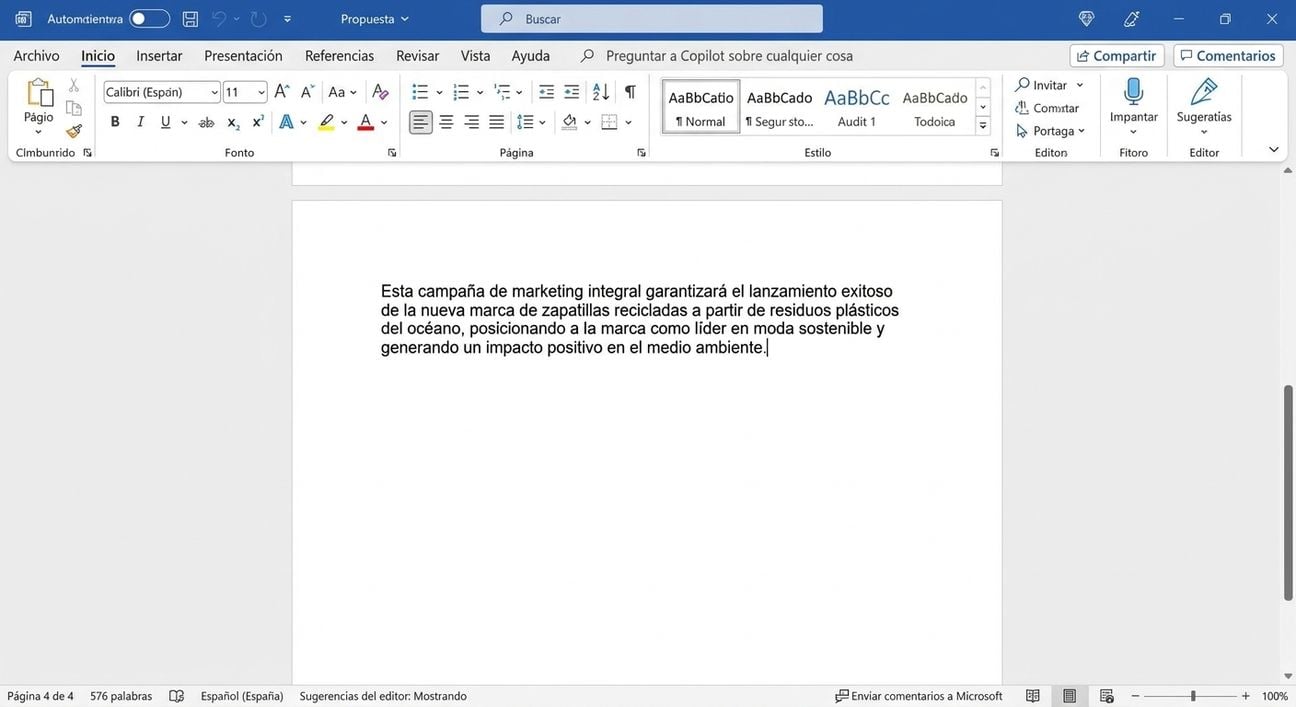Image resolution: width=1296 pixels, height=707 pixels.
Task: Apply superscript formatting
Action: click(x=258, y=122)
